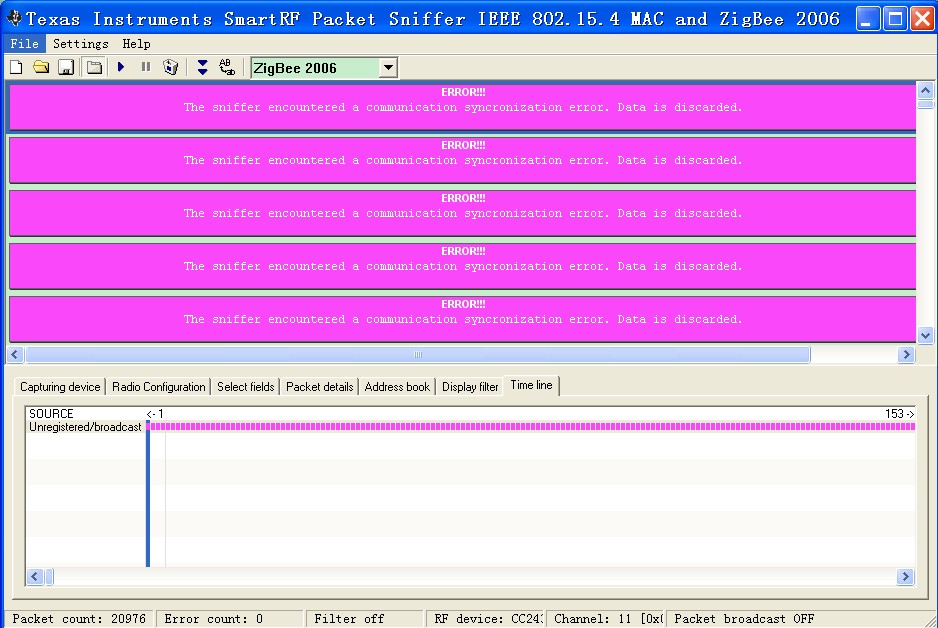
Task: Select the fourth ERROR packet row
Action: coord(462,266)
